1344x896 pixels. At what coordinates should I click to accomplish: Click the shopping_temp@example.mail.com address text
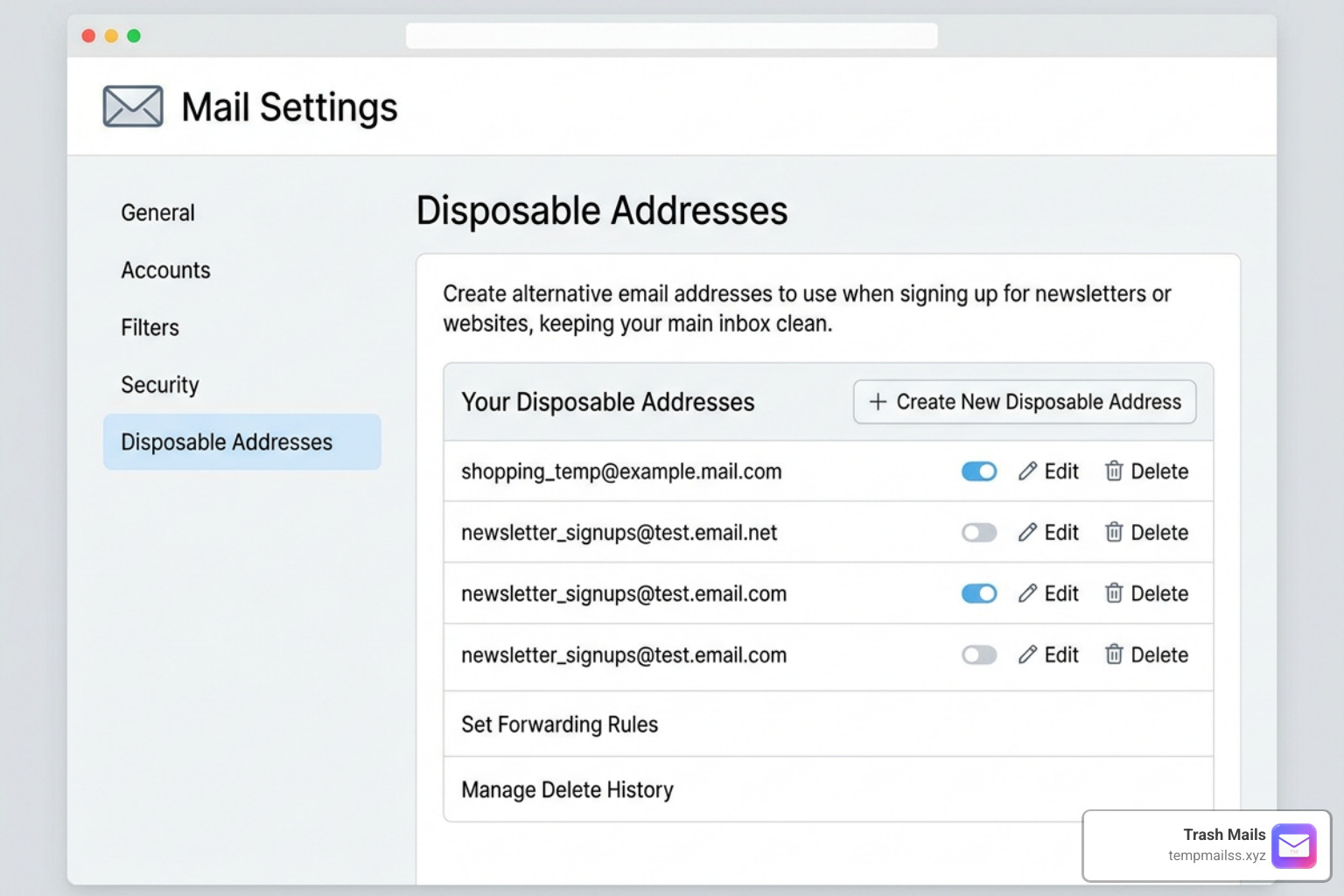click(x=621, y=472)
